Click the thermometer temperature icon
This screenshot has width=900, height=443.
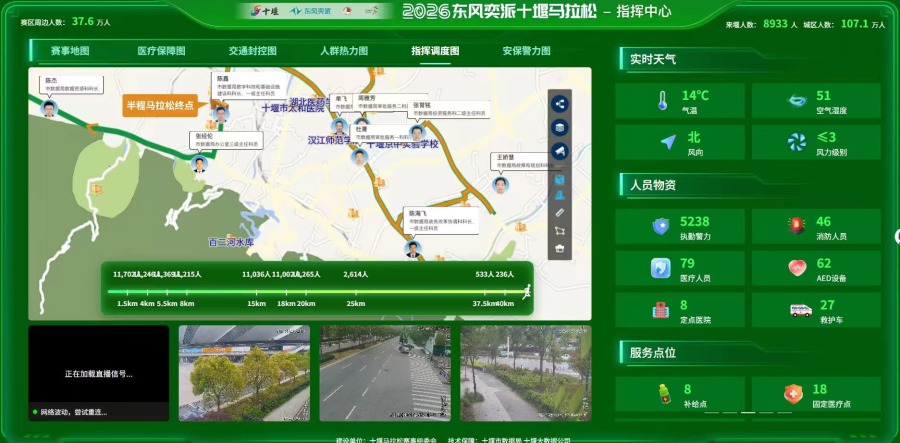(x=662, y=100)
